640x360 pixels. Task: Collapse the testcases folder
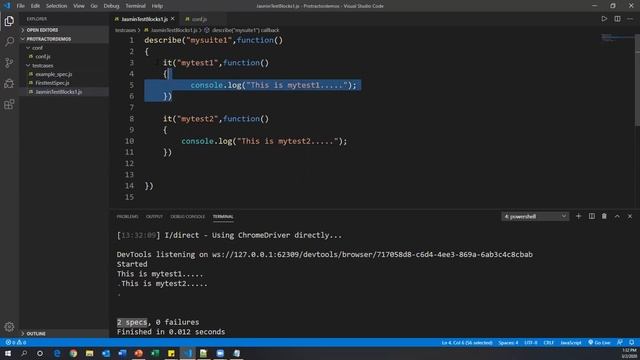(64, 65)
